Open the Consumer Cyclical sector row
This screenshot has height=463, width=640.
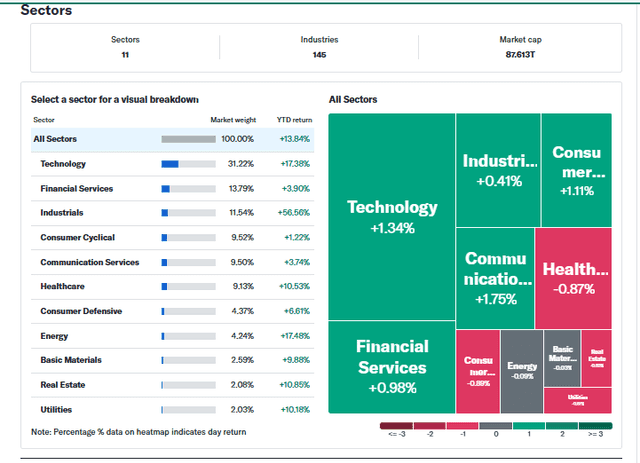click(172, 238)
